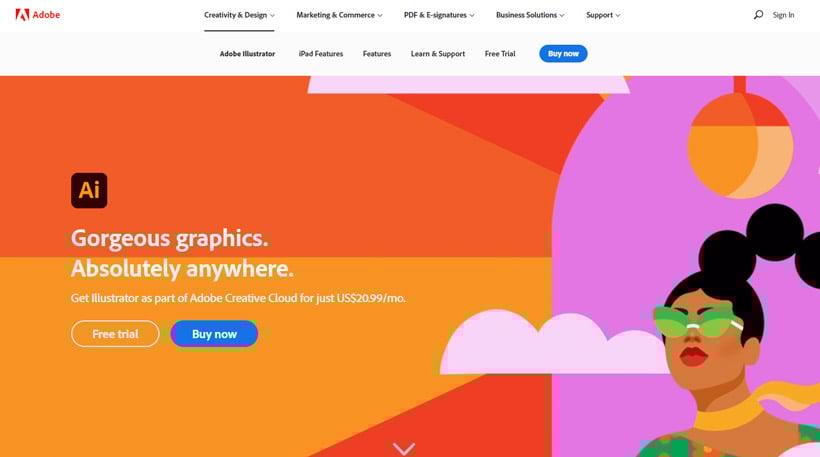The height and width of the screenshot is (457, 820).
Task: Open search with the magnifier icon
Action: 758,15
